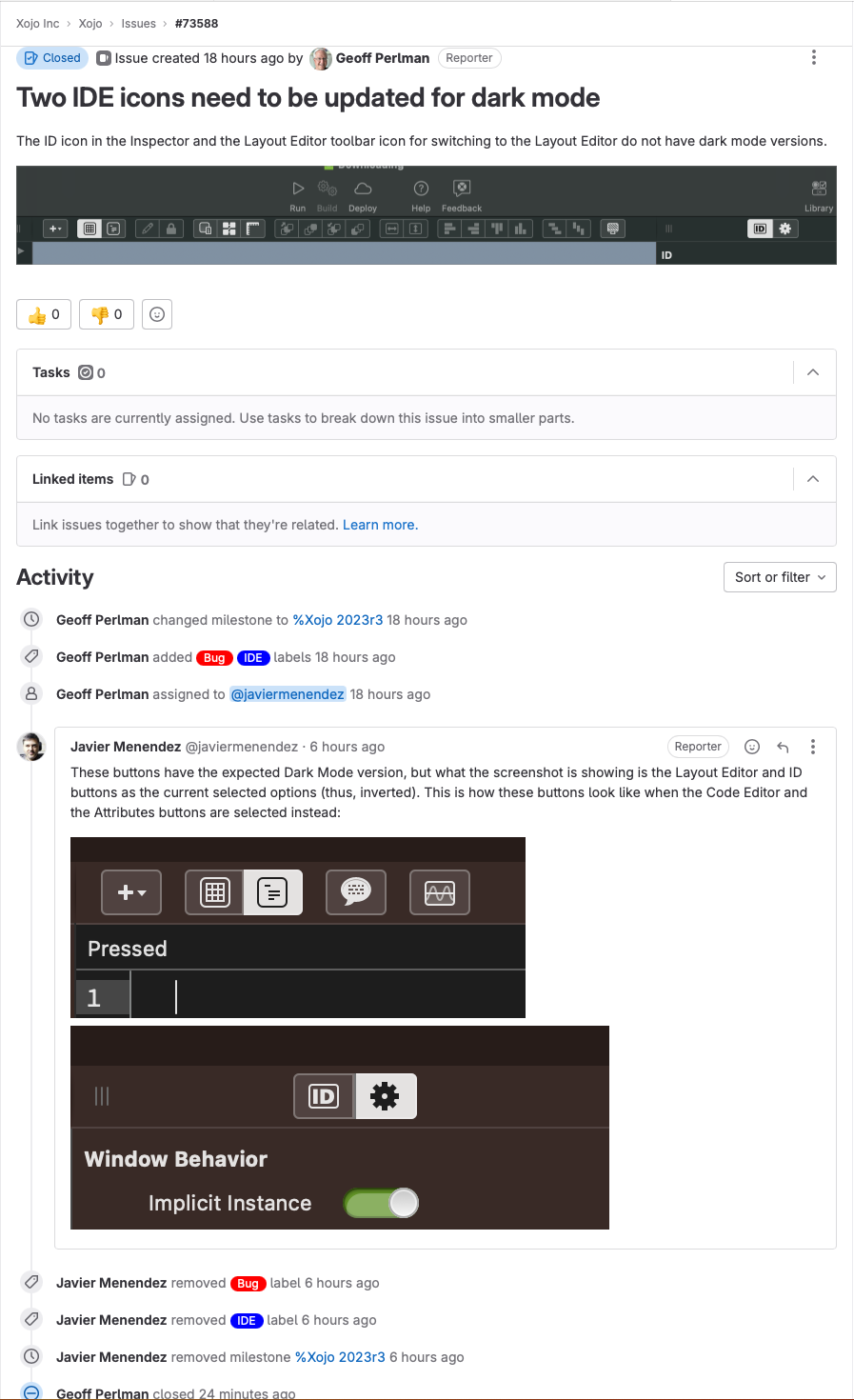
Task: Select the #73588 breadcrumb item
Action: [196, 24]
